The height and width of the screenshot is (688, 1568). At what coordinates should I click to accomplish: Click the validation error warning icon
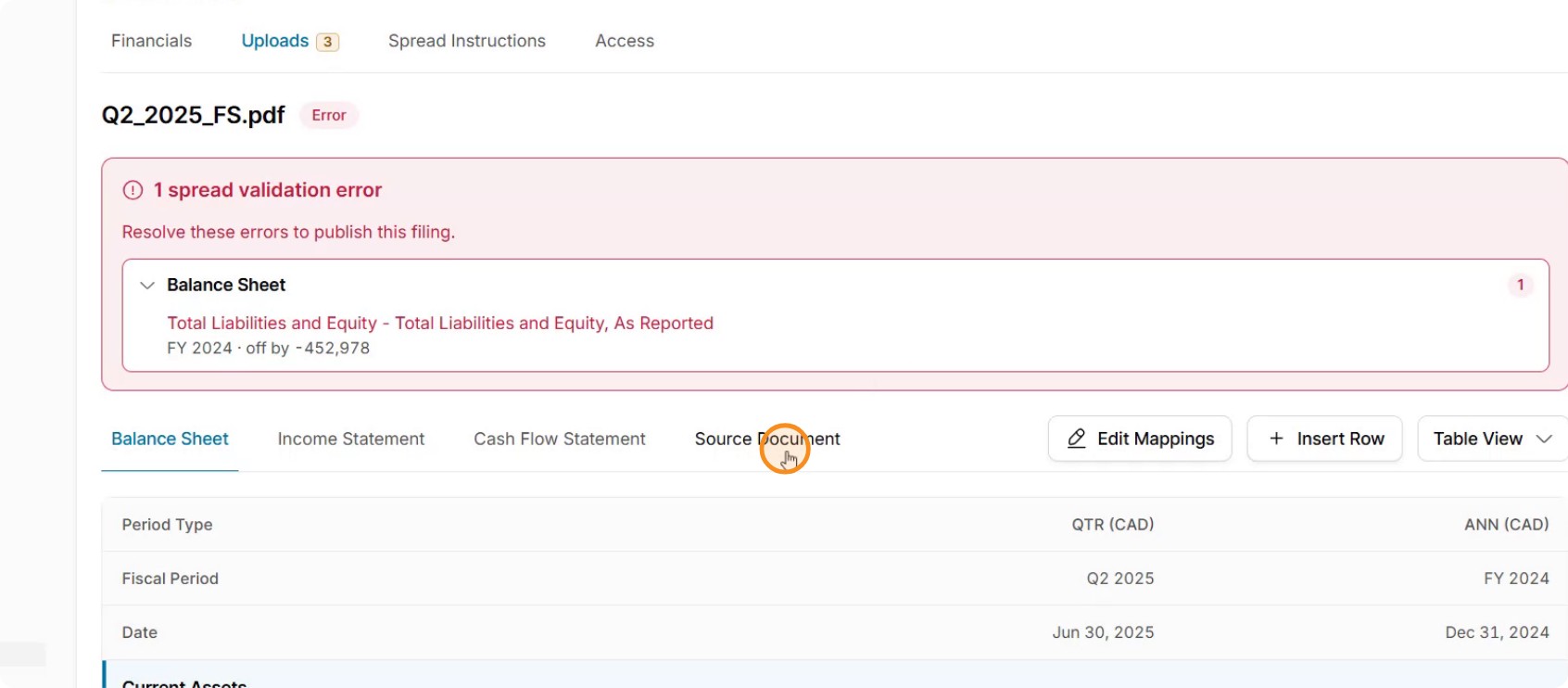coord(133,190)
